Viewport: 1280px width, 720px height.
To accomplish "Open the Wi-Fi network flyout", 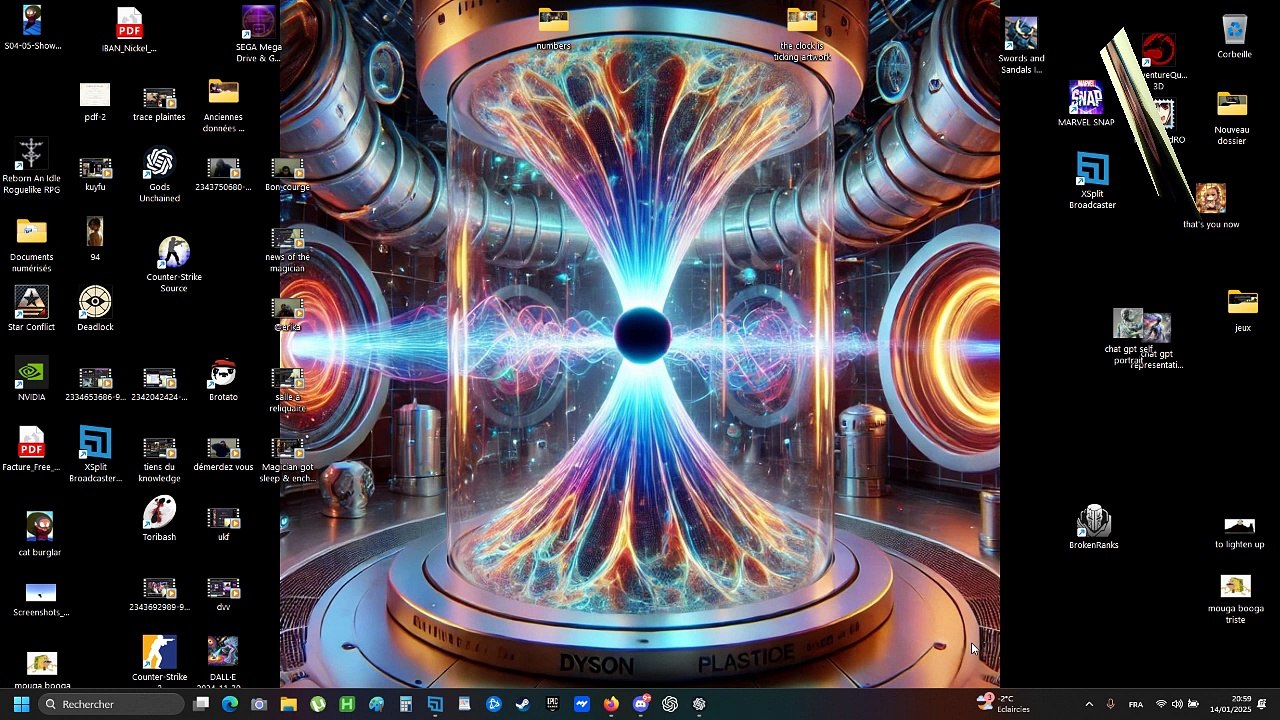I will point(1161,704).
